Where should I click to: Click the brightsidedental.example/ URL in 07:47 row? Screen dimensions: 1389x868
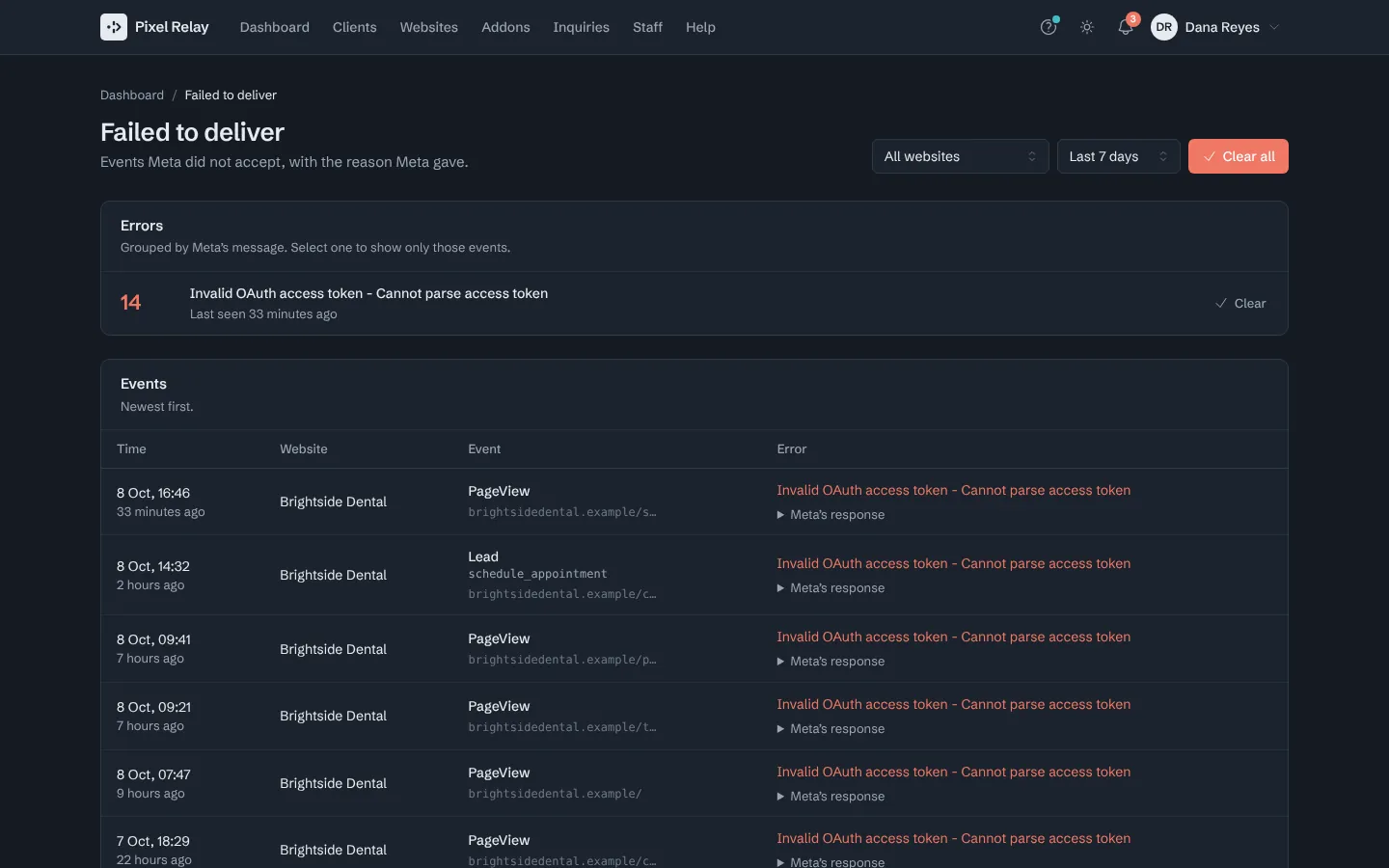(x=555, y=794)
